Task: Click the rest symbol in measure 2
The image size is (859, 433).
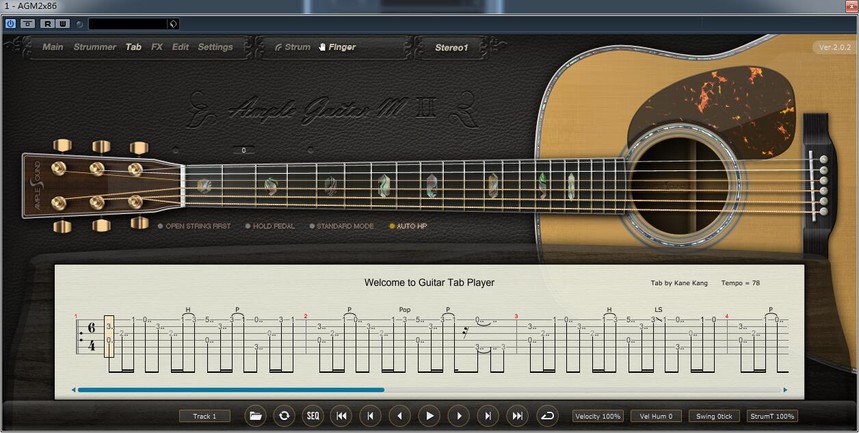Action: (x=465, y=332)
